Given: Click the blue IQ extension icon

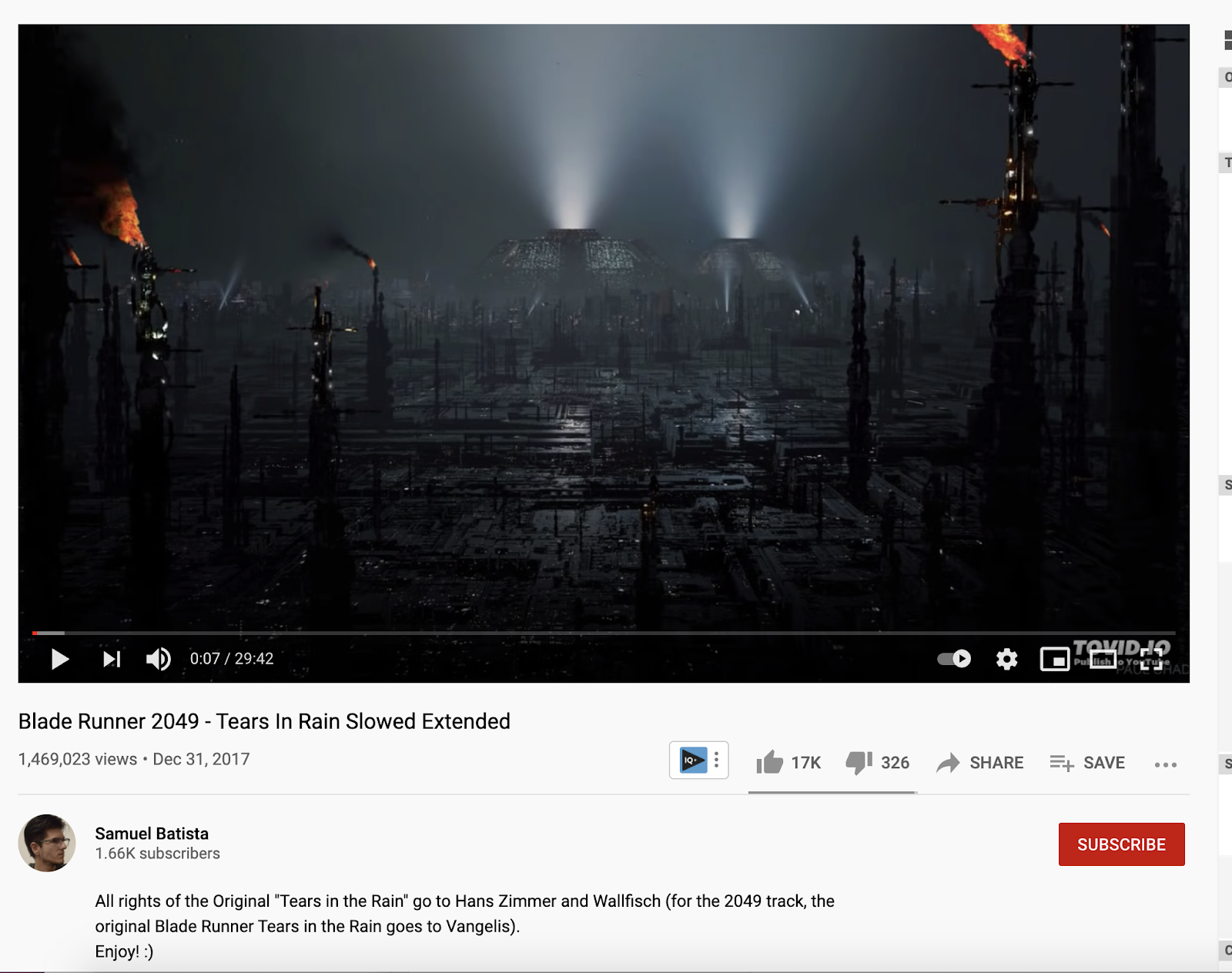Looking at the screenshot, I should pyautogui.click(x=693, y=760).
